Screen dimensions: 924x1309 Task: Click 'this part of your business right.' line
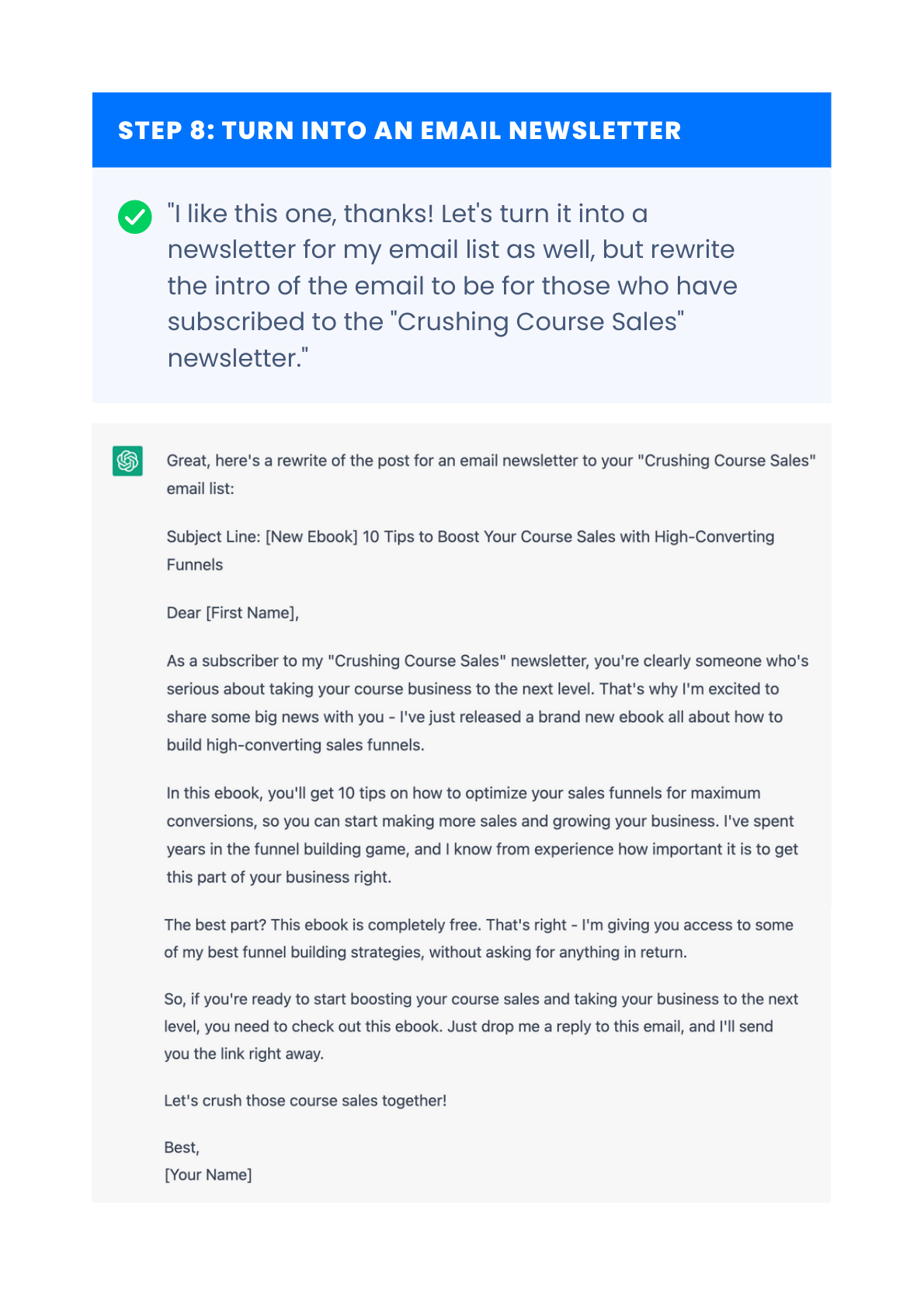(279, 877)
